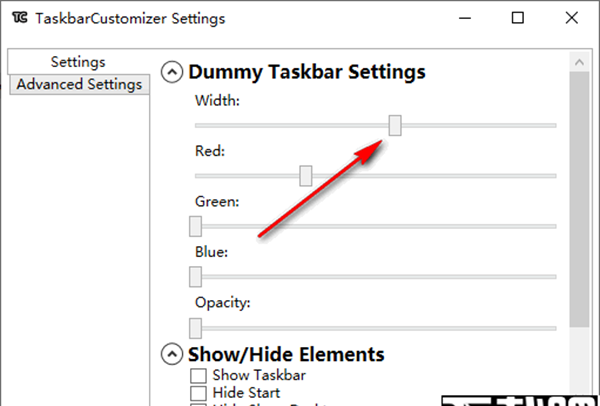Tick the Hide Start checkbox

[198, 393]
